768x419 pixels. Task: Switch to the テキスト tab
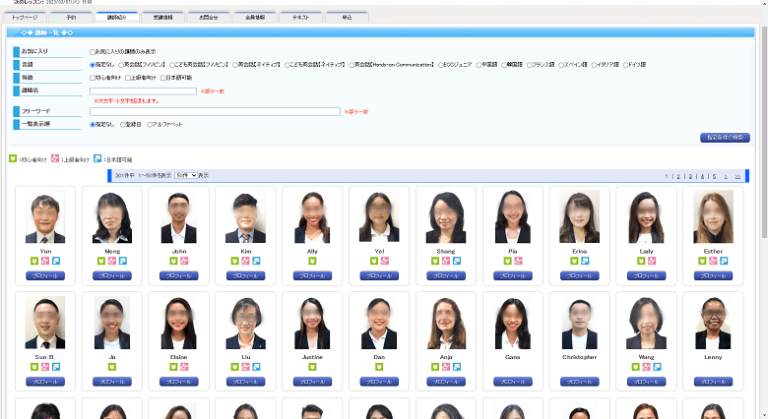pos(301,17)
